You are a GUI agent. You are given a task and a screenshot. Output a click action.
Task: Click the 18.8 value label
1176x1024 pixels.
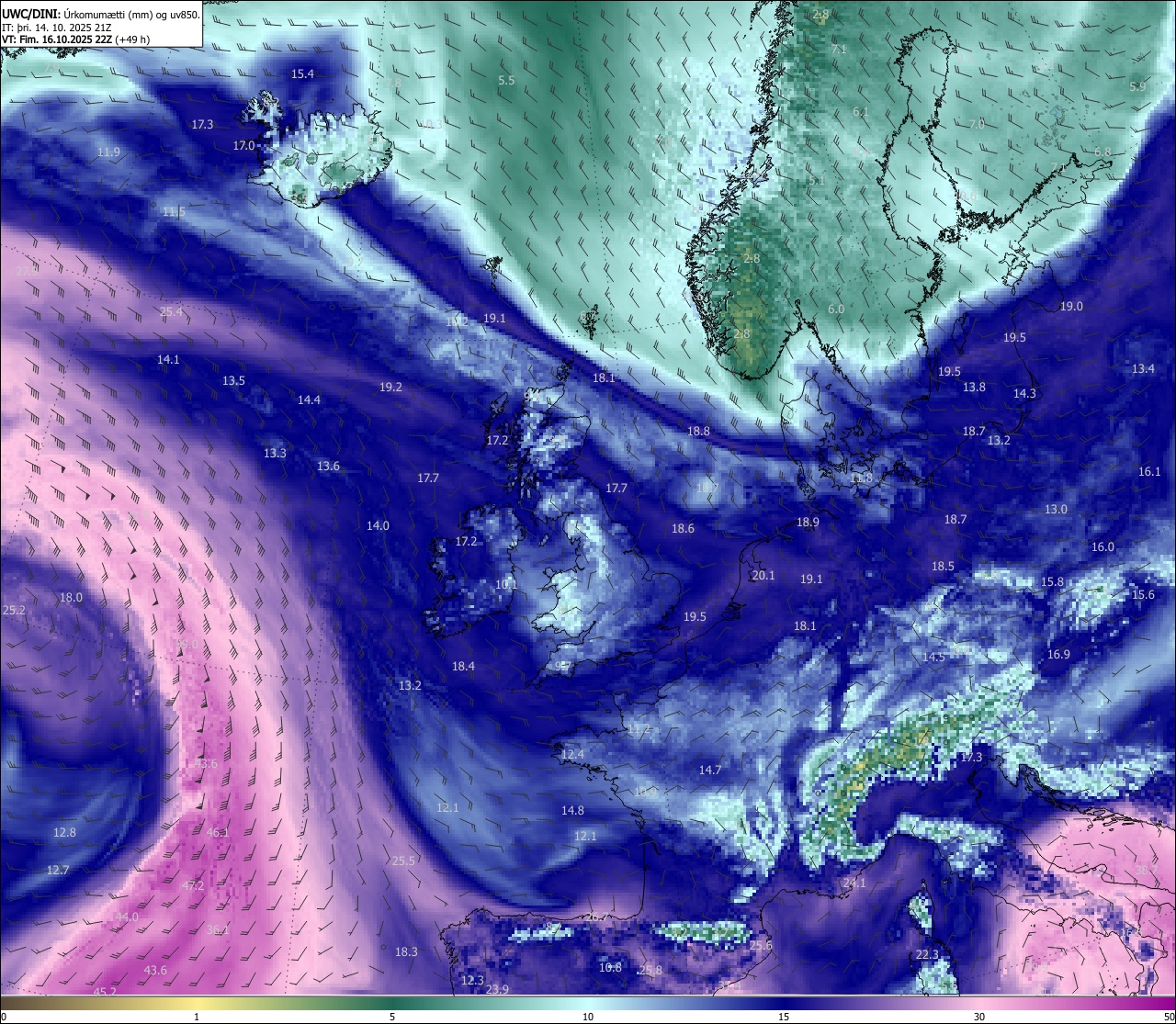coord(698,431)
